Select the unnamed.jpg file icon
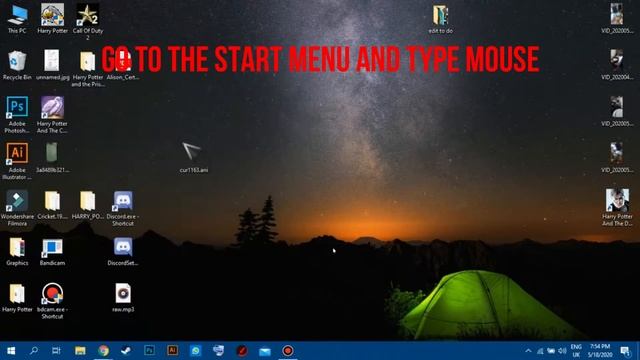 click(52, 65)
